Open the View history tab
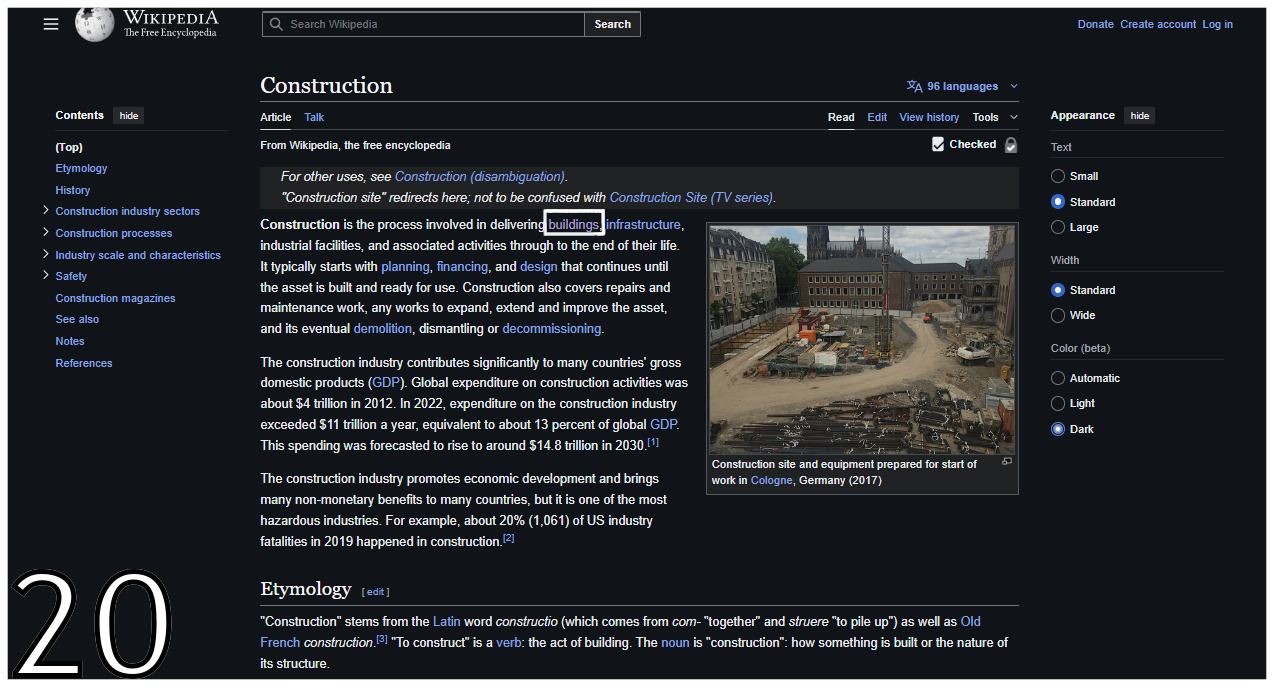Image resolution: width=1274 pixels, height=687 pixels. [929, 117]
